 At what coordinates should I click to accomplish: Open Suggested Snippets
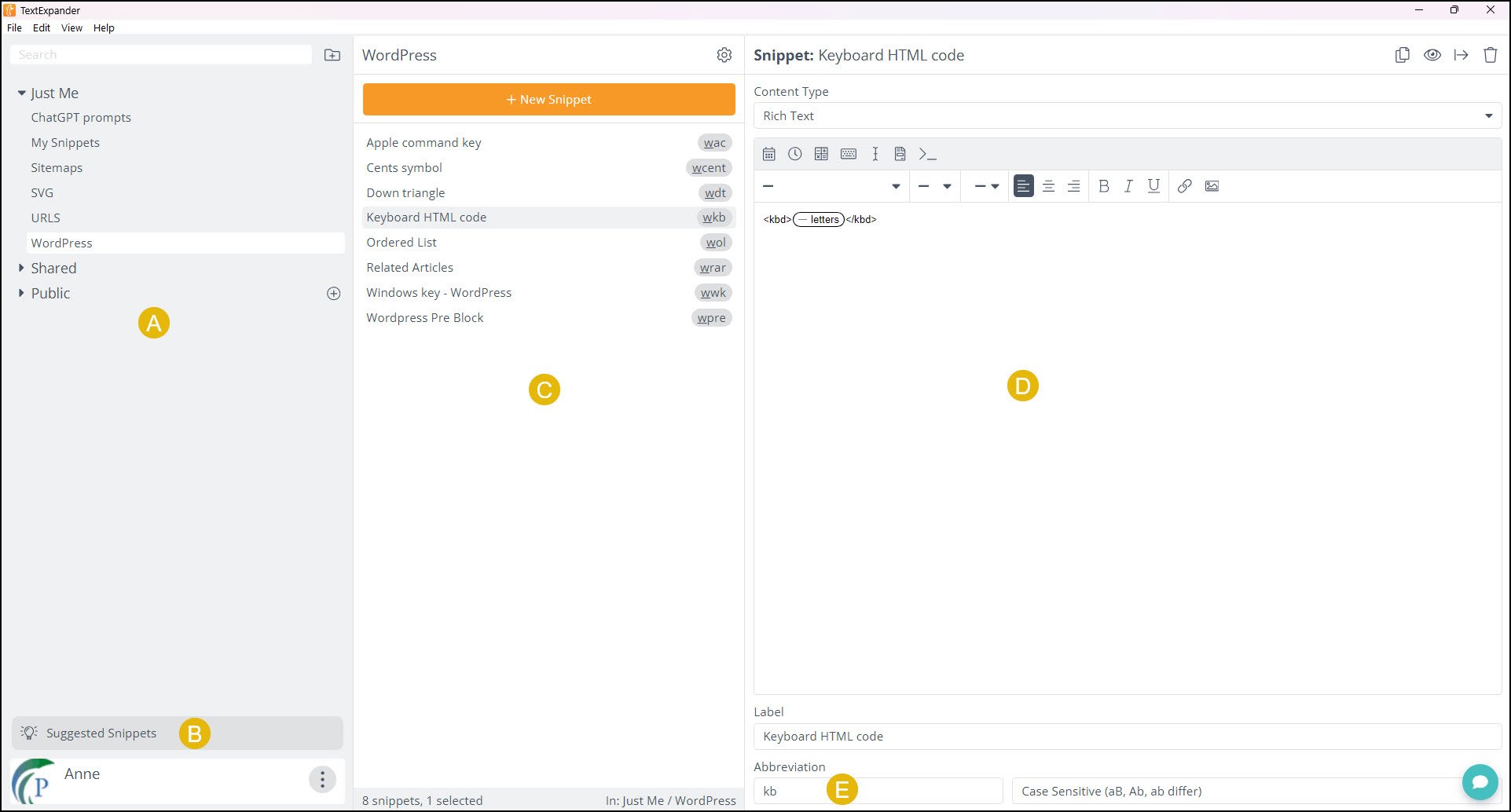click(178, 733)
